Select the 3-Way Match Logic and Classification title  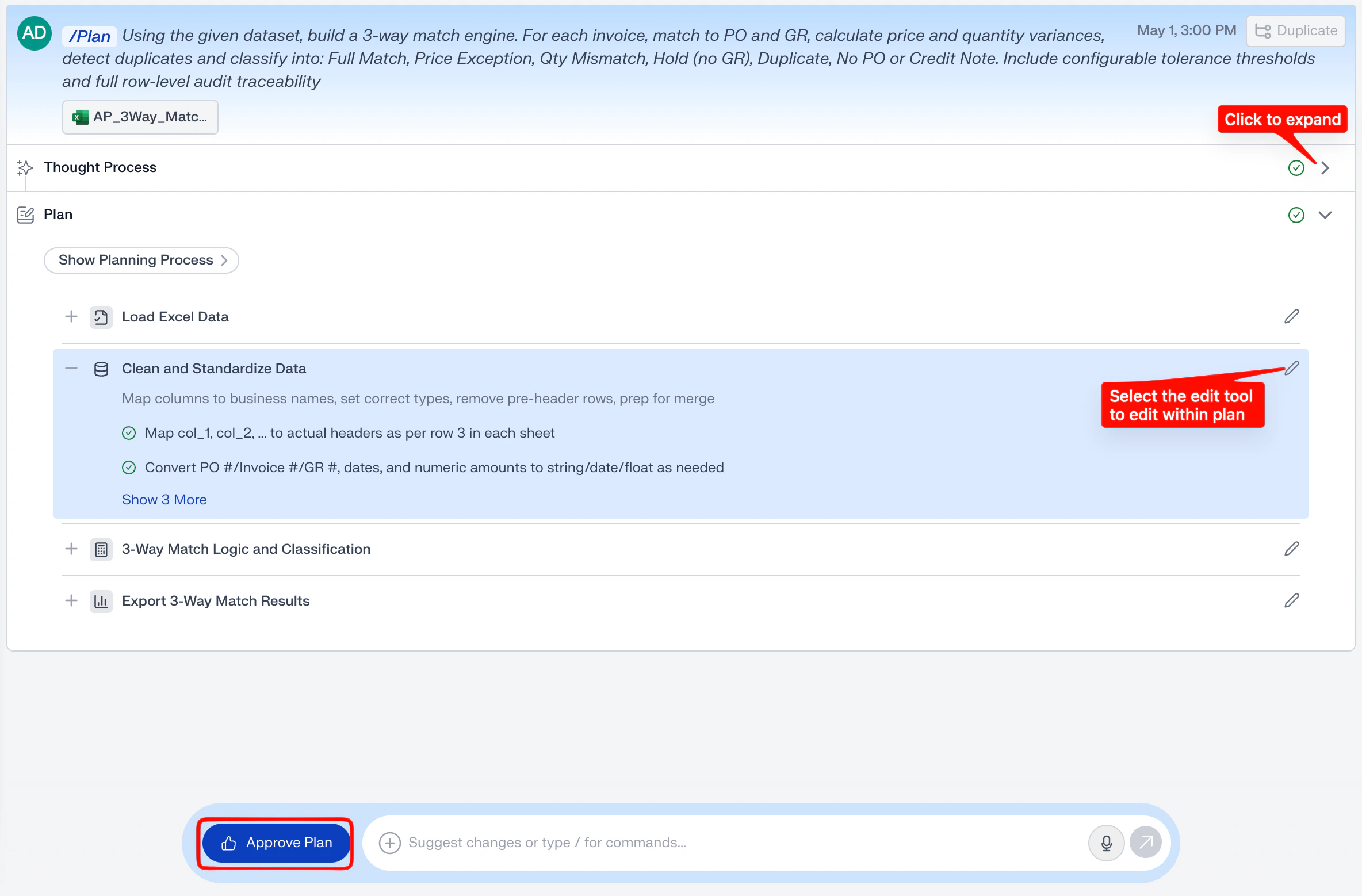(246, 549)
